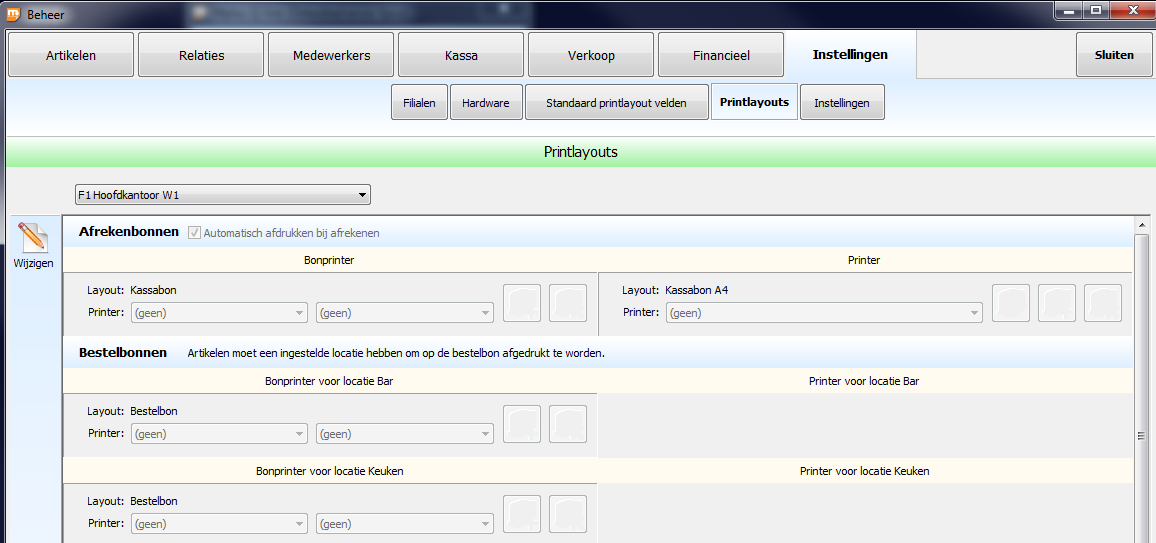The image size is (1156, 543).
Task: Select the Verkoop tab
Action: coord(591,55)
